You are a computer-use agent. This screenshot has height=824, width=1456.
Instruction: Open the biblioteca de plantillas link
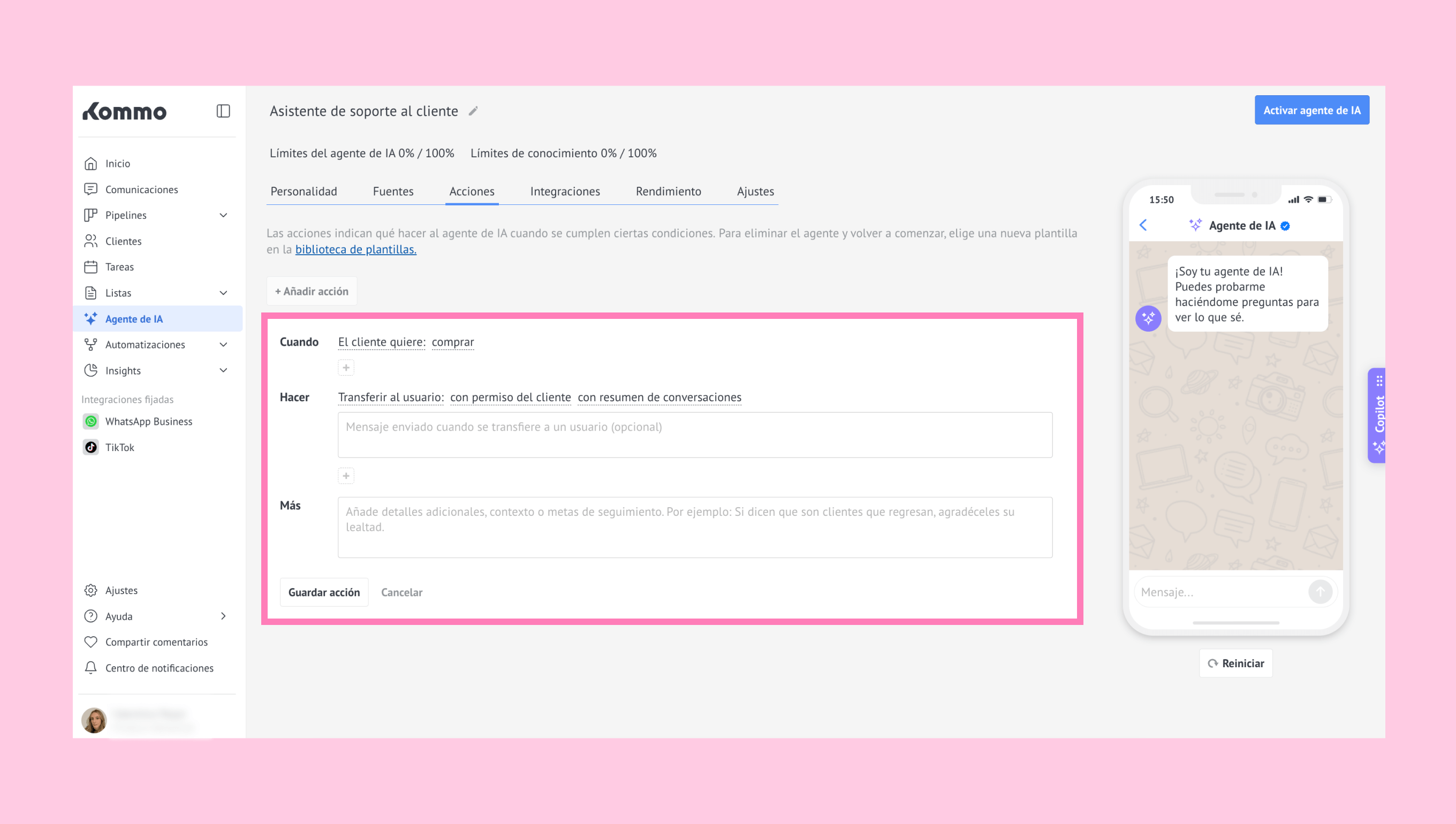point(355,249)
